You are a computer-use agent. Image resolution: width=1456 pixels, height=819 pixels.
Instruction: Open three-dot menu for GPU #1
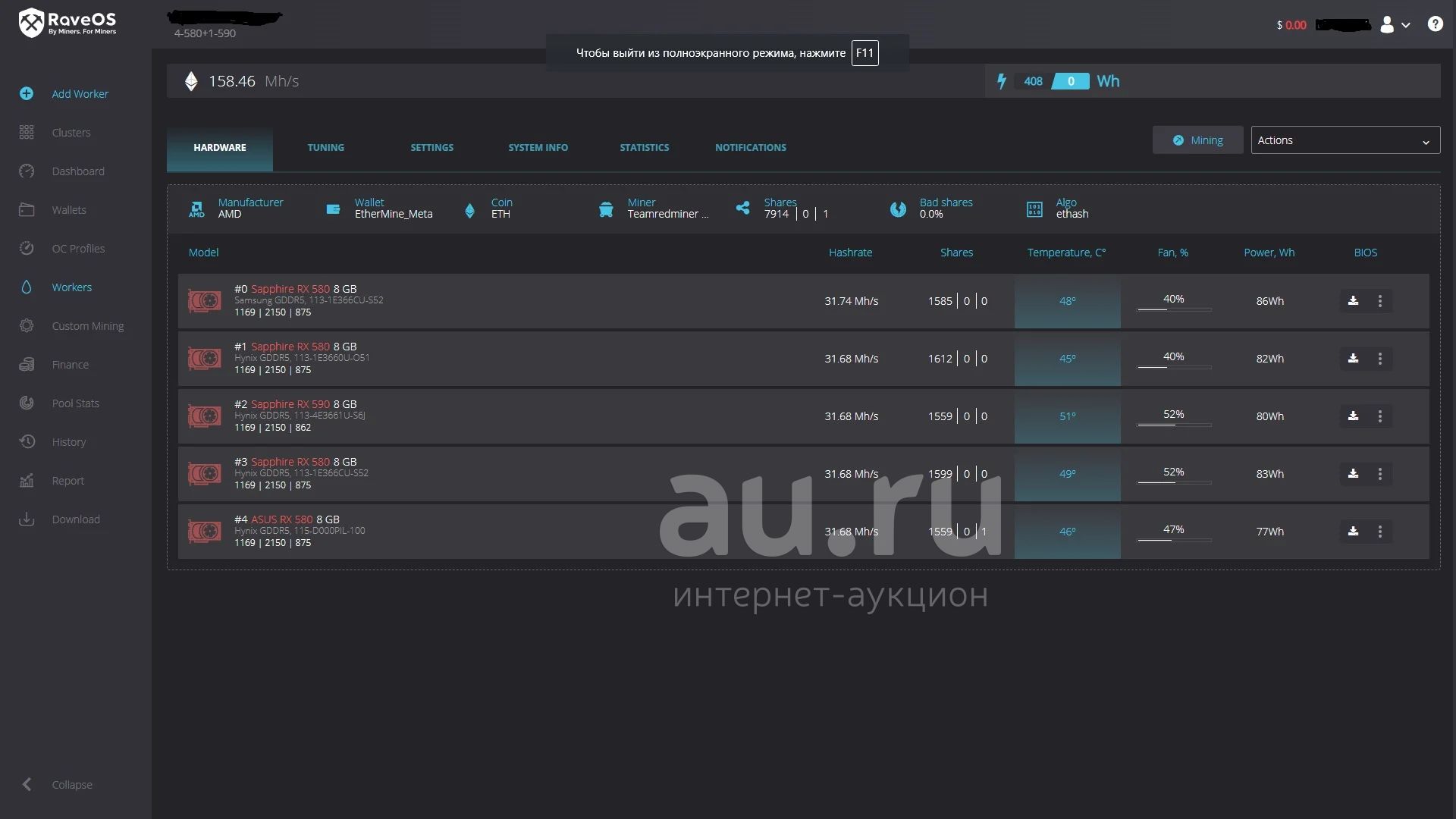(1380, 359)
